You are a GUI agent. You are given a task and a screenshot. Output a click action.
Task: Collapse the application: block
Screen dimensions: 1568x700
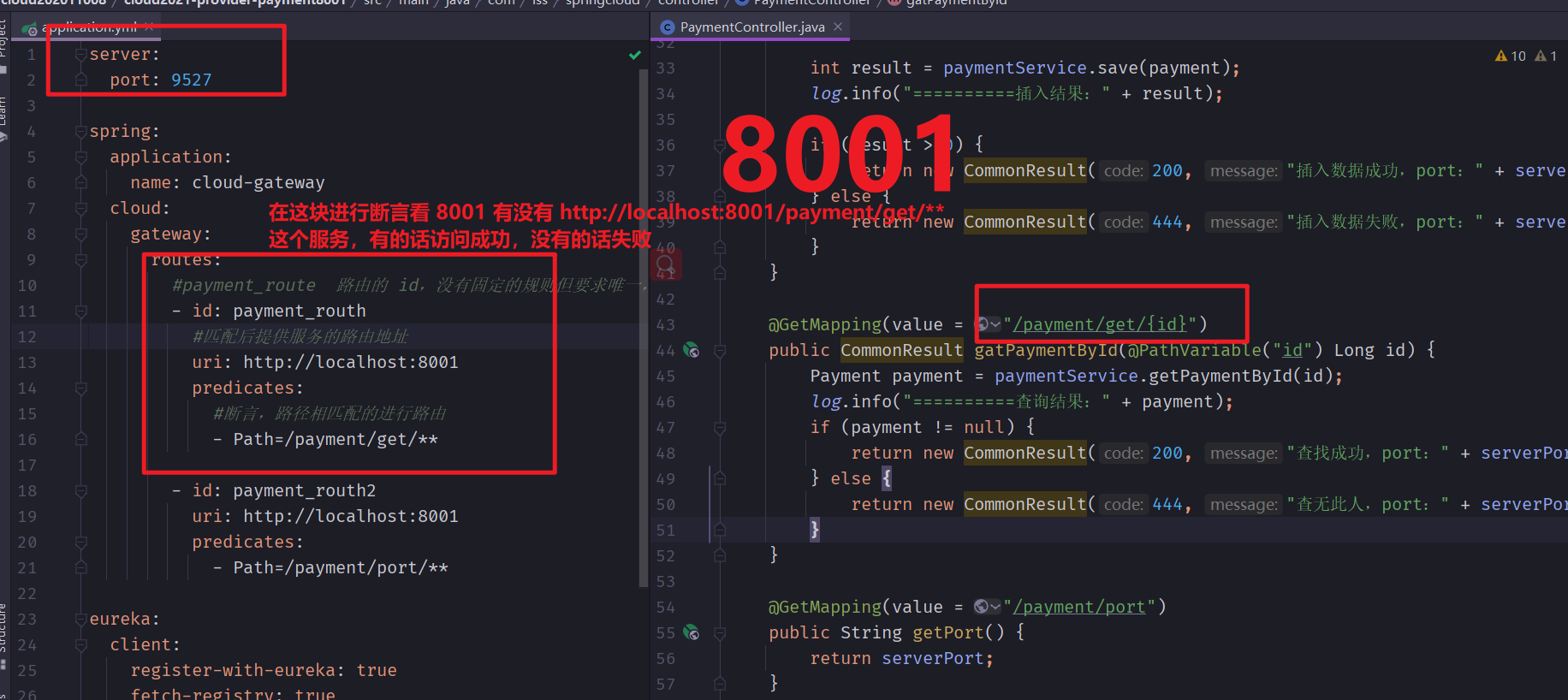(x=80, y=157)
